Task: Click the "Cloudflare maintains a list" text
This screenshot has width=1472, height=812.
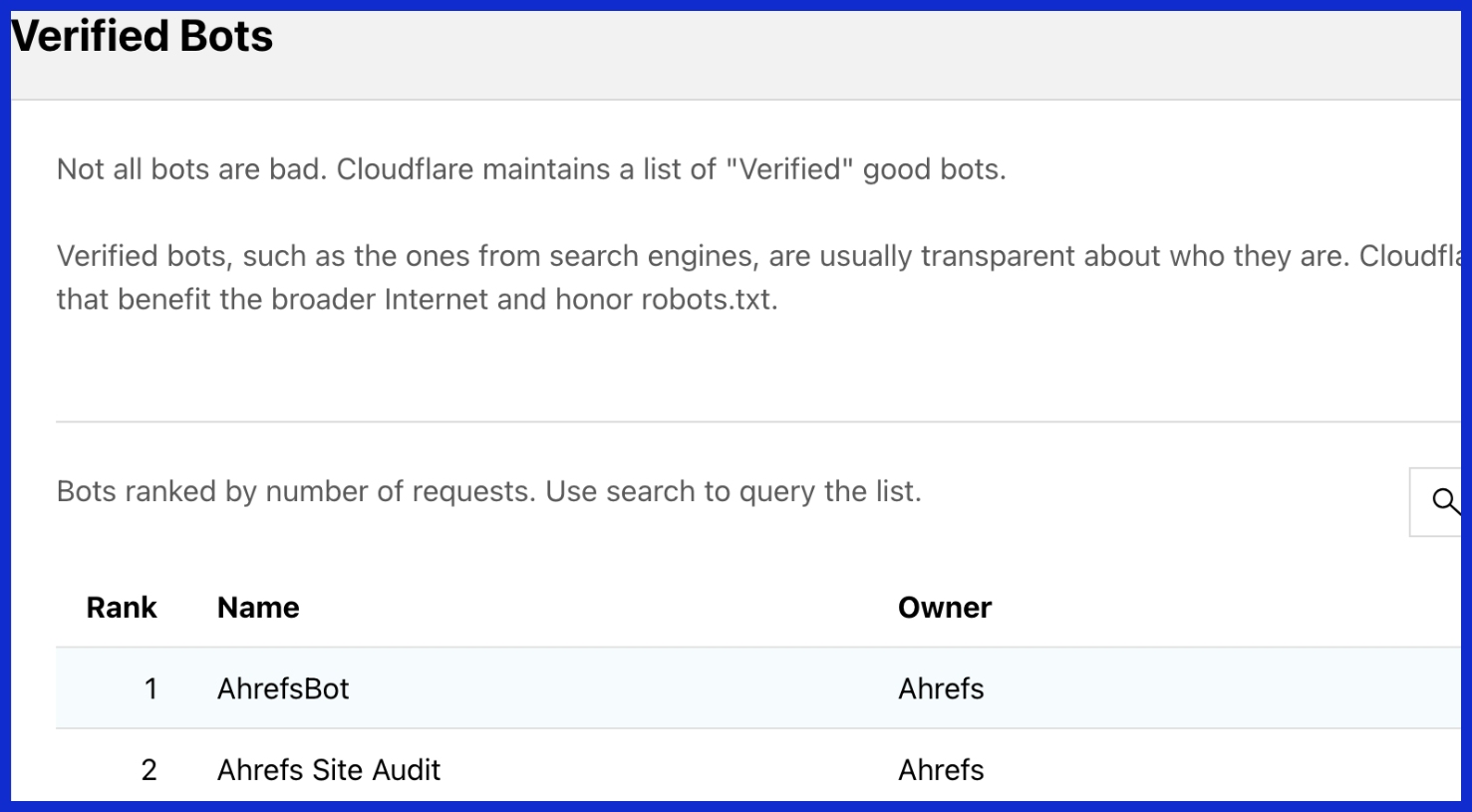Action: pos(523,169)
